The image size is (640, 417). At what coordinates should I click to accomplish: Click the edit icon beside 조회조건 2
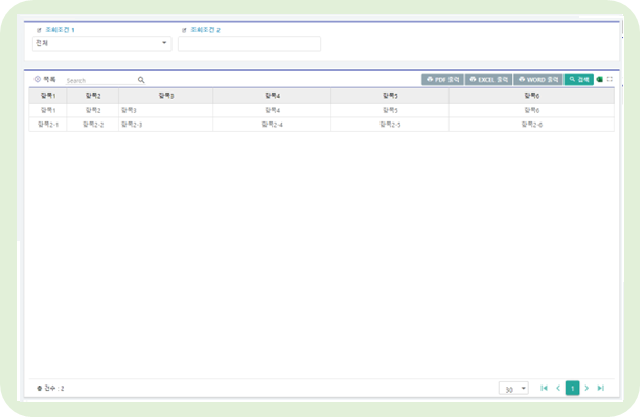[x=184, y=30]
